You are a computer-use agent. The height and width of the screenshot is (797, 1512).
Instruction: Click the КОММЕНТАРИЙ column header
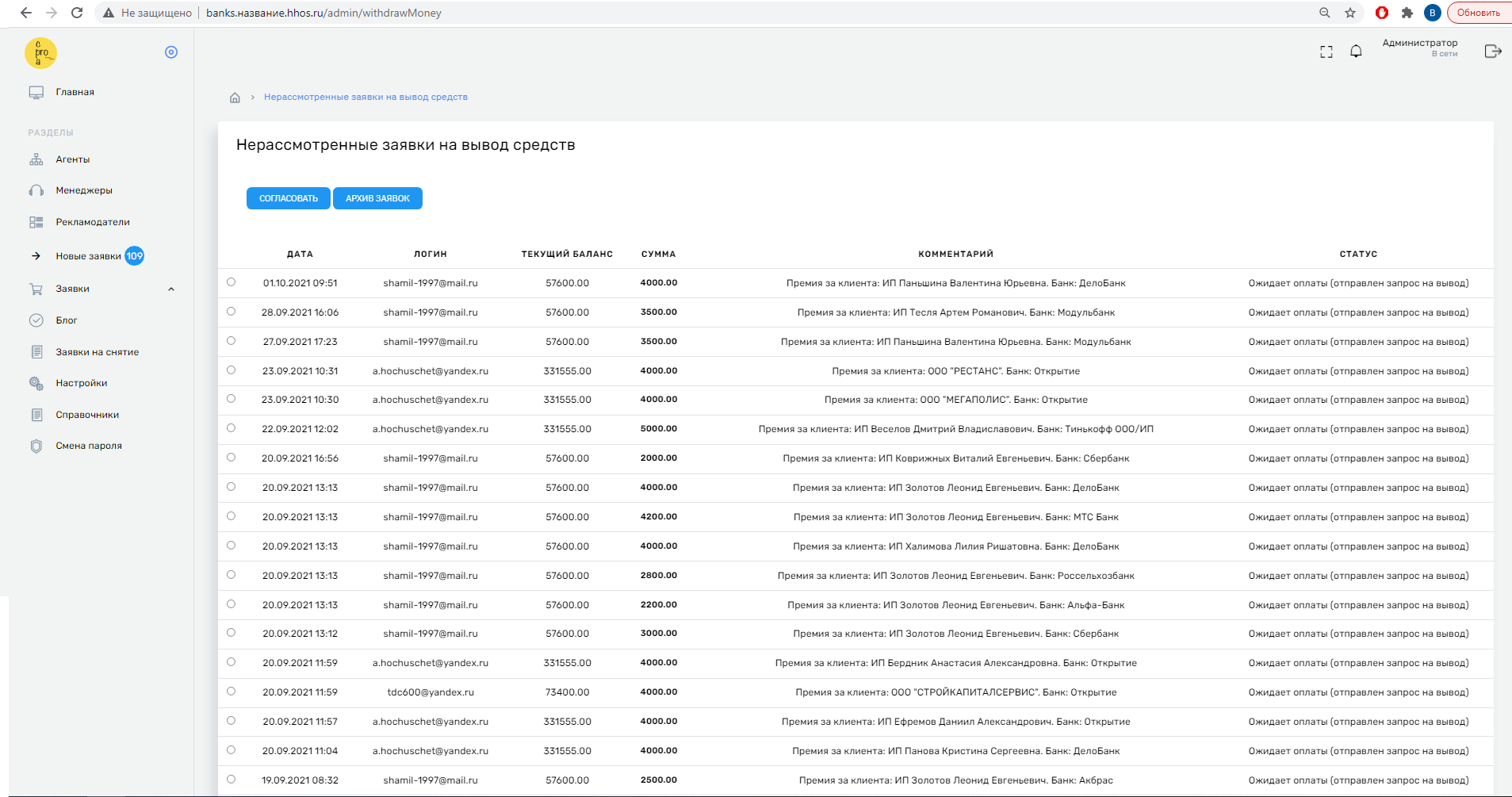tap(956, 255)
